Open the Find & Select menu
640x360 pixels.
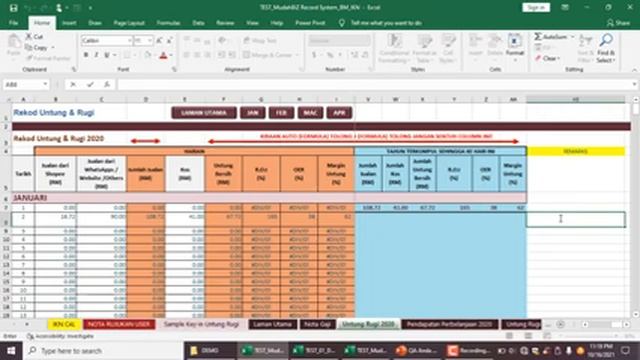pyautogui.click(x=606, y=48)
